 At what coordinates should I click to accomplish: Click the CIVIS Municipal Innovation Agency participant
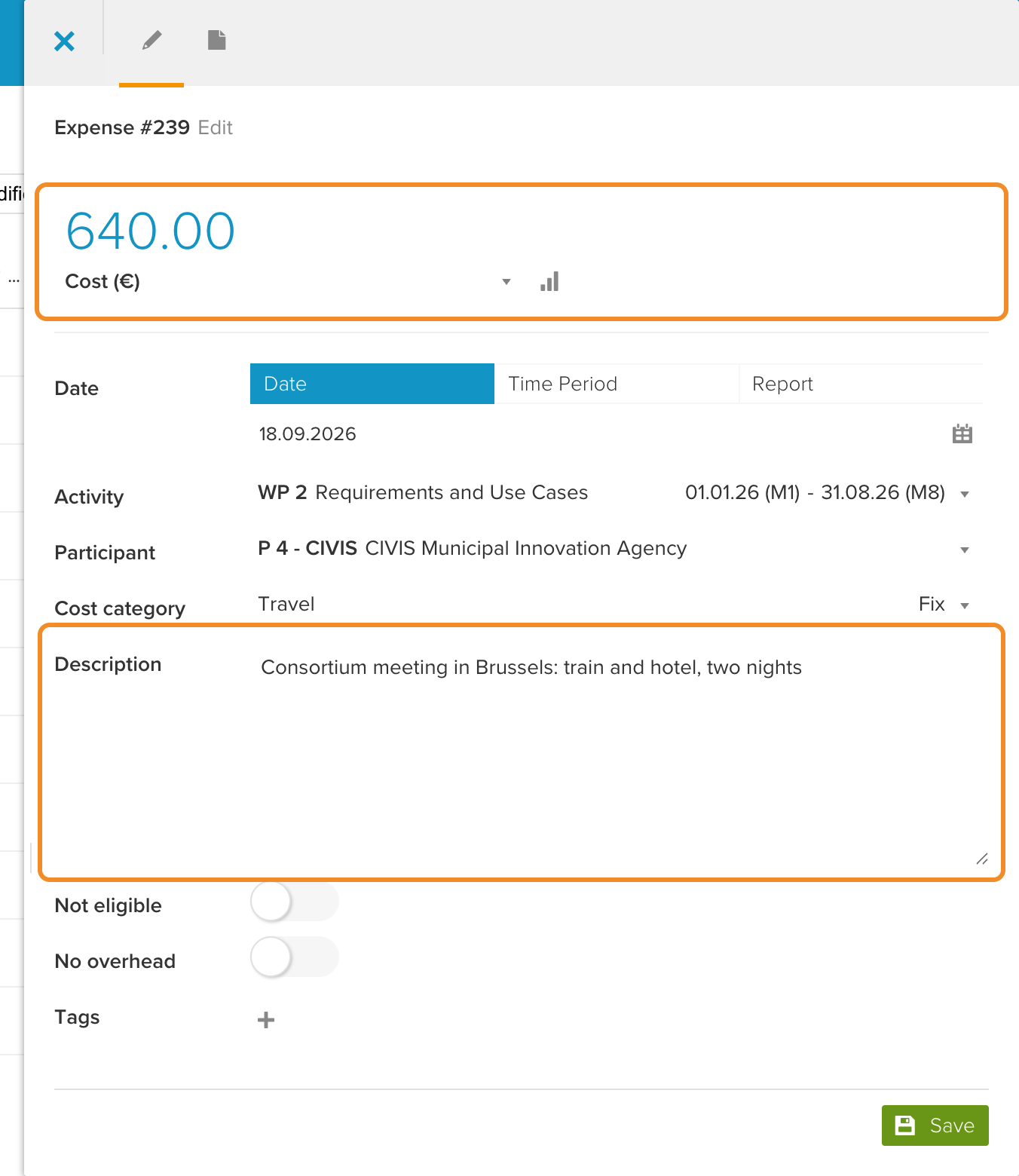(473, 548)
